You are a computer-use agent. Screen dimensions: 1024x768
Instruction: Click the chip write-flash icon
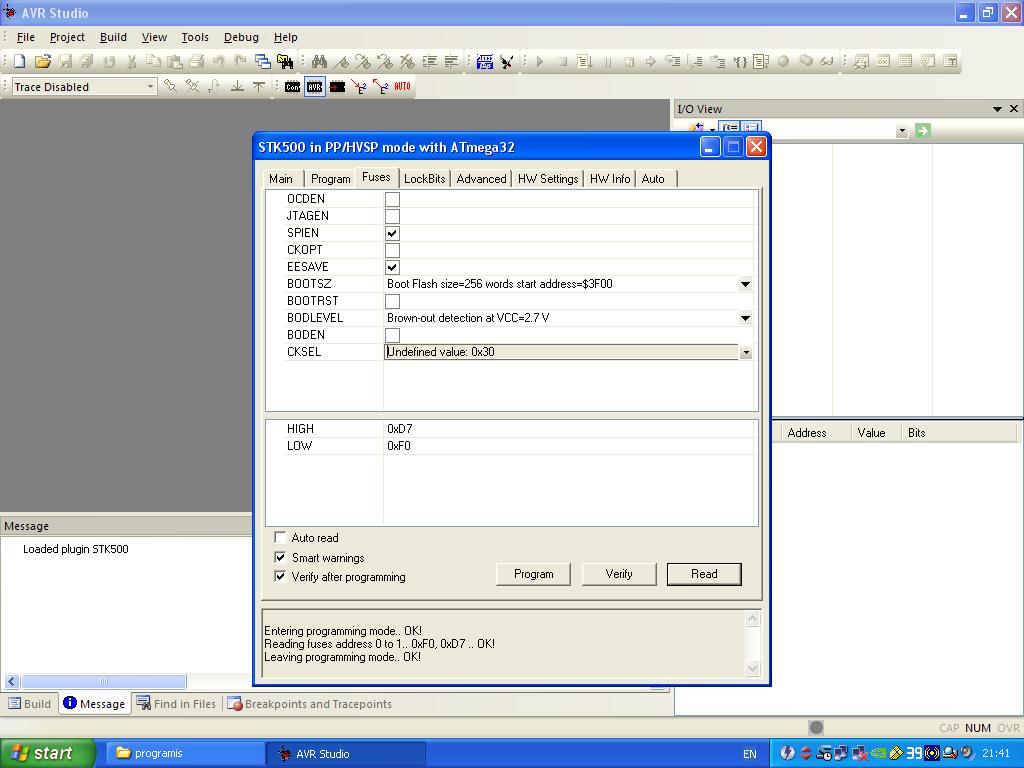click(x=336, y=86)
